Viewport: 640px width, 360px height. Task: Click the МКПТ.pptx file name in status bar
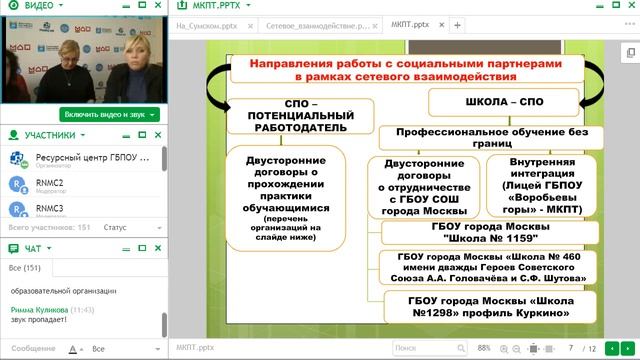pos(195,347)
